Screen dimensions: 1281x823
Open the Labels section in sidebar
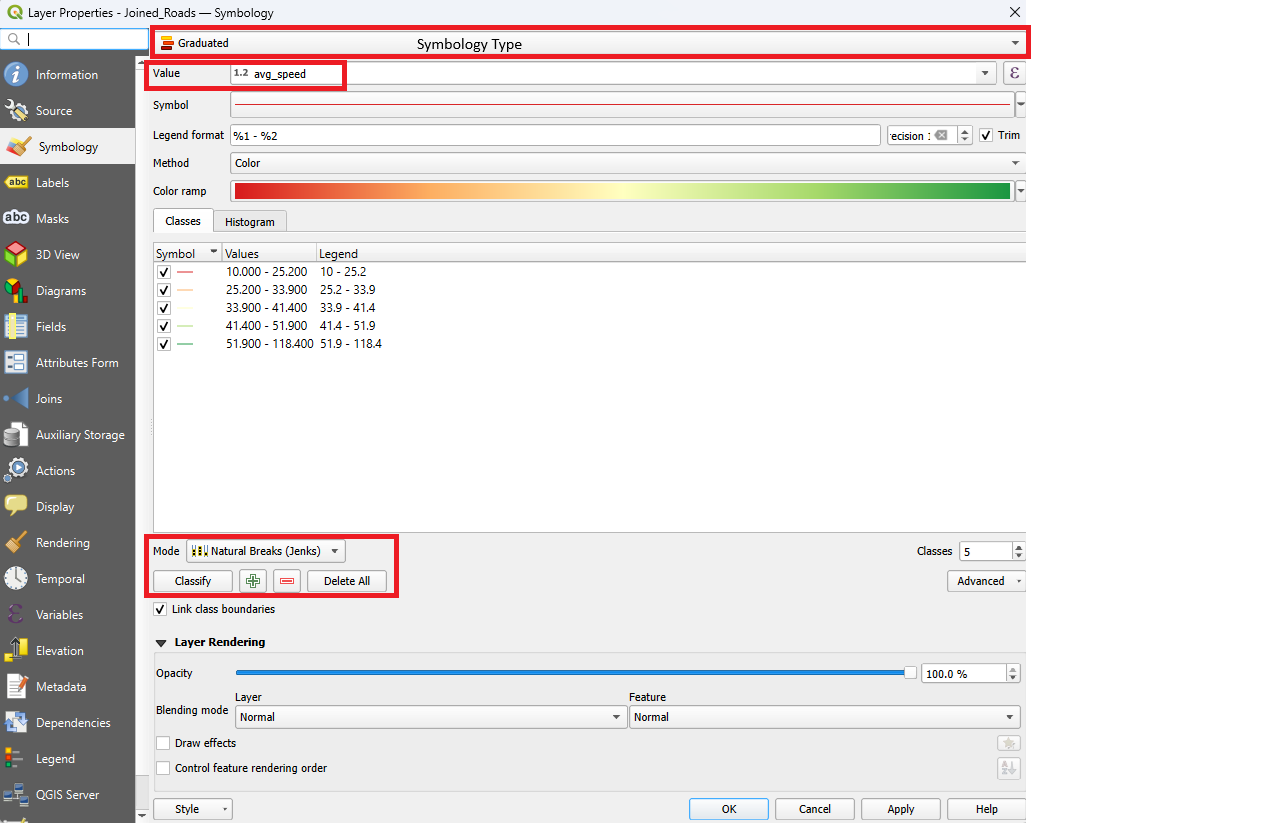click(x=52, y=183)
